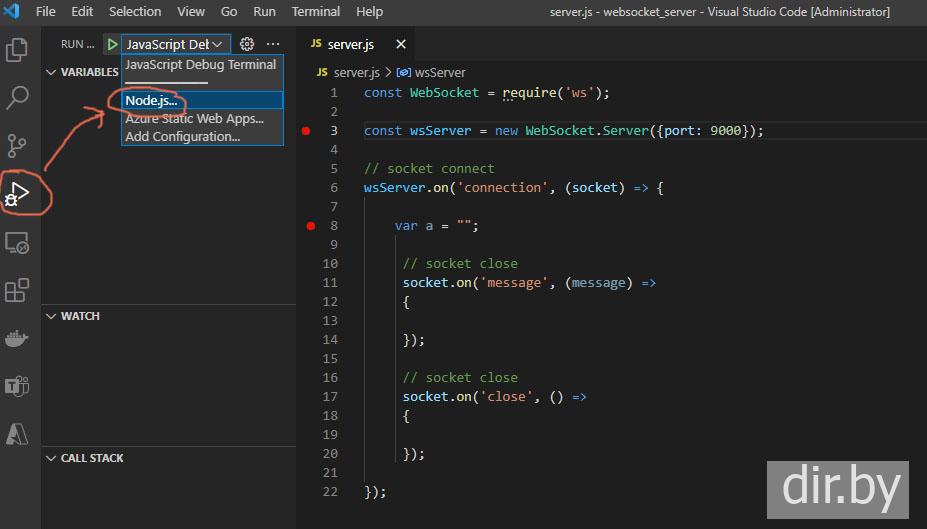Open the Docker view icon
The height and width of the screenshot is (529, 927).
pos(17,338)
